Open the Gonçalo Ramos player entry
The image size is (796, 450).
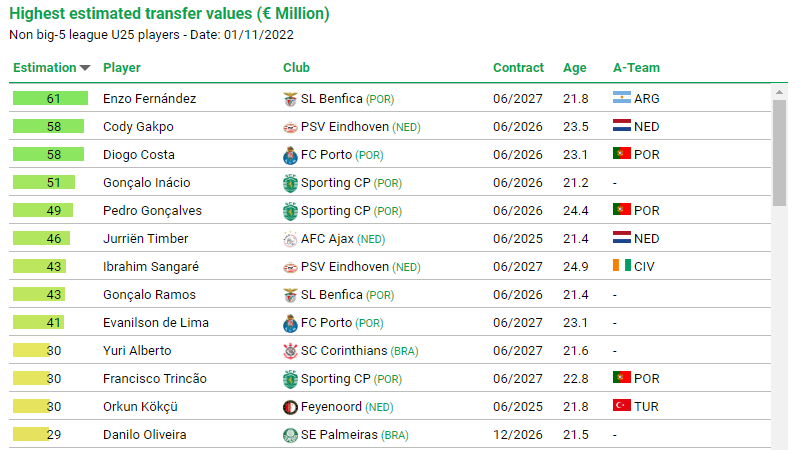pos(149,295)
